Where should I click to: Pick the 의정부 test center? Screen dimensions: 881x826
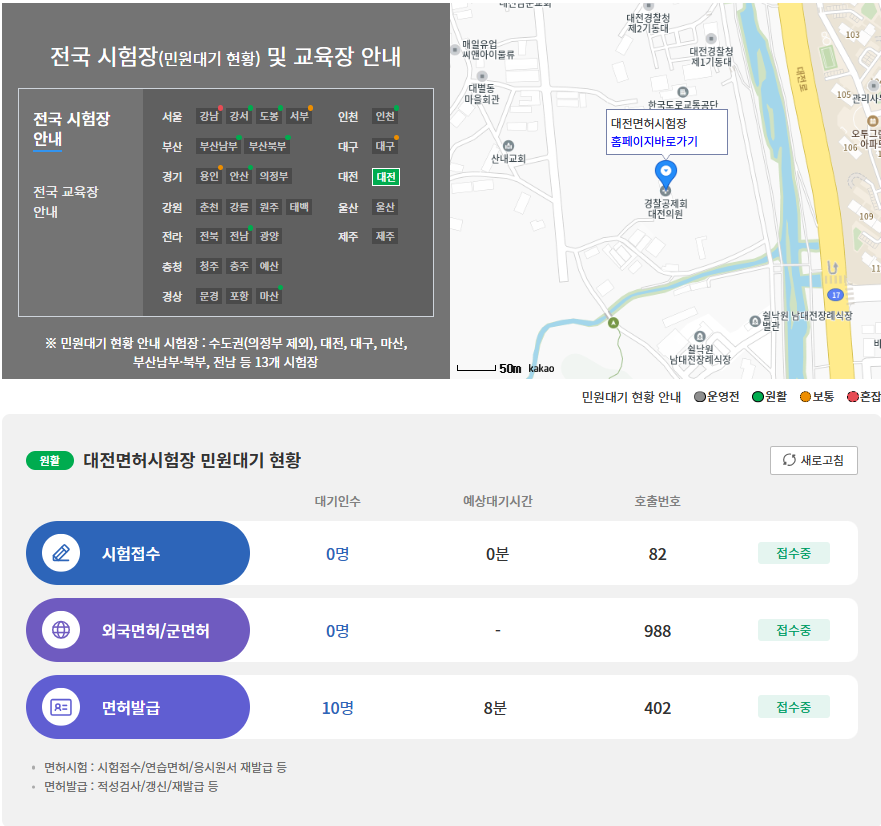point(274,176)
